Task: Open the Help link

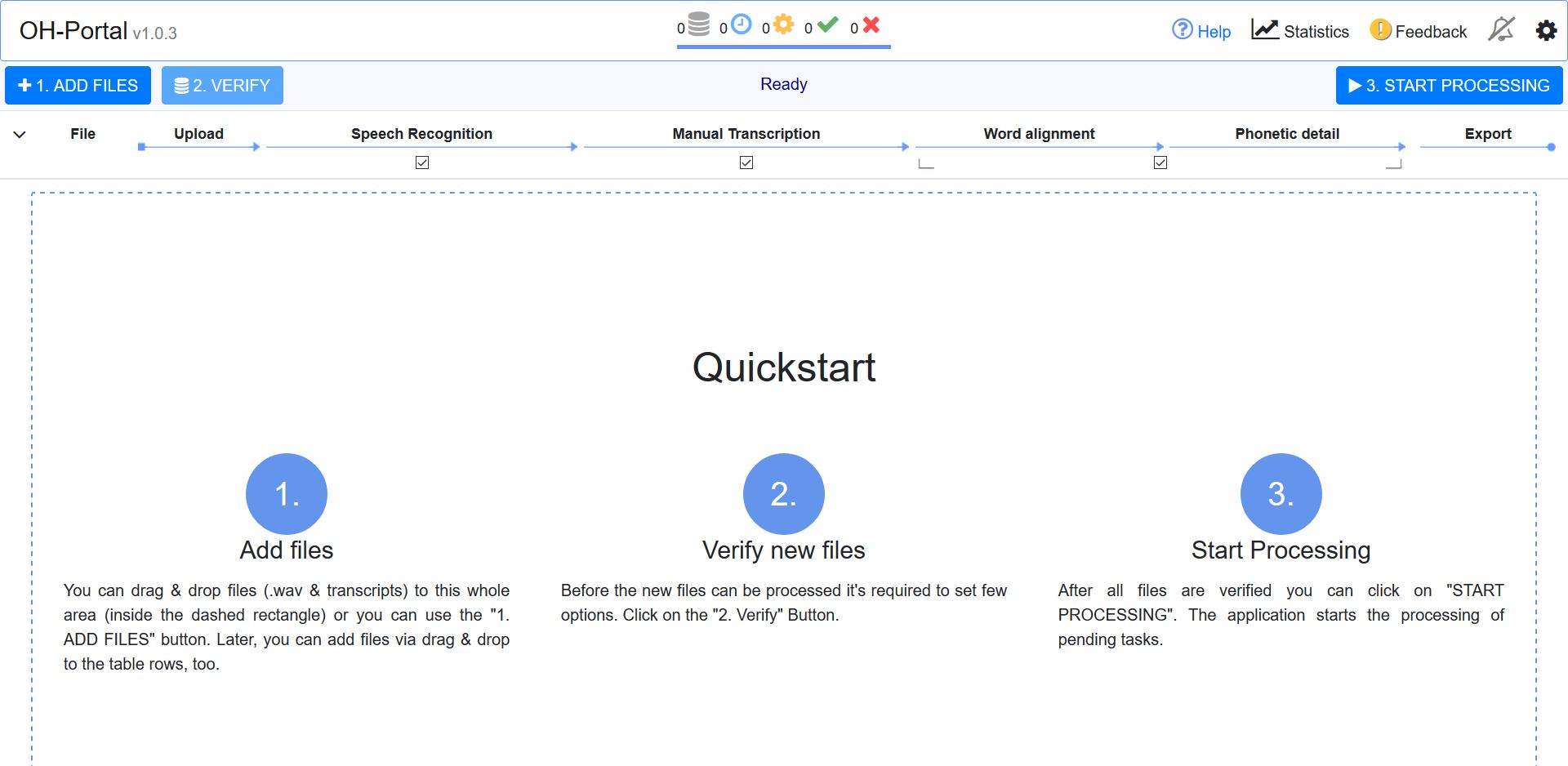Action: (1201, 31)
